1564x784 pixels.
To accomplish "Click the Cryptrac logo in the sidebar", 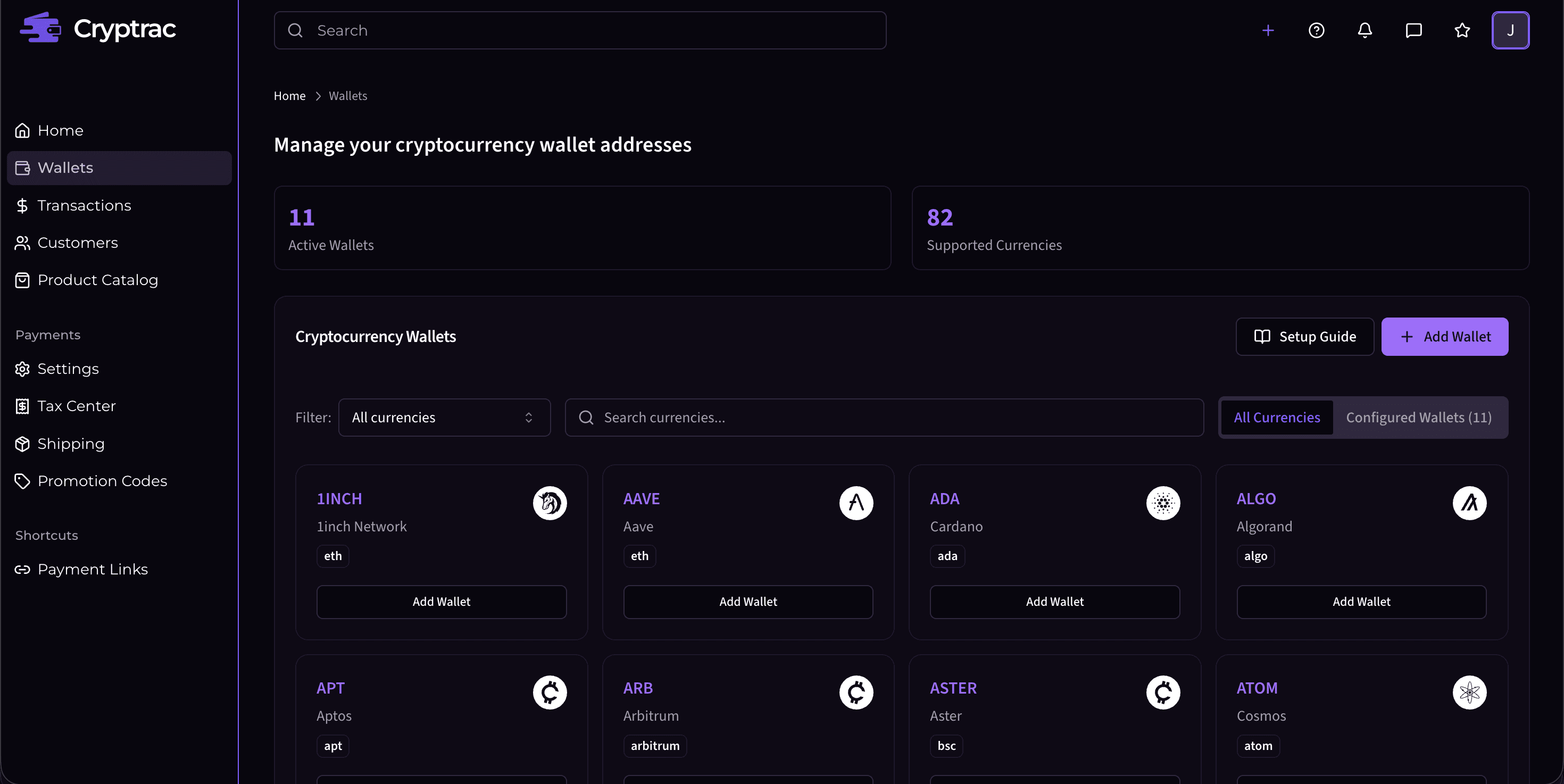I will [97, 27].
